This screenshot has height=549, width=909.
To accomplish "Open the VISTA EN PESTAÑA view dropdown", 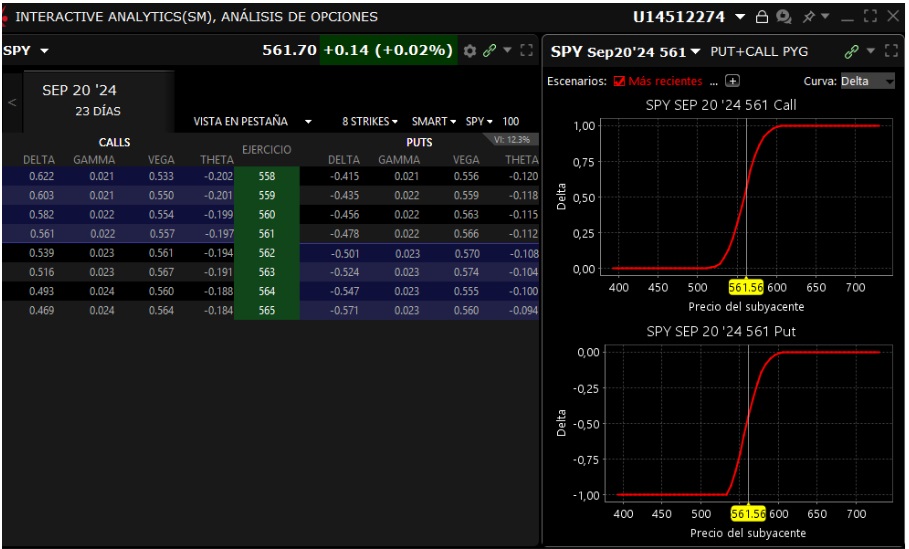I will 252,121.
